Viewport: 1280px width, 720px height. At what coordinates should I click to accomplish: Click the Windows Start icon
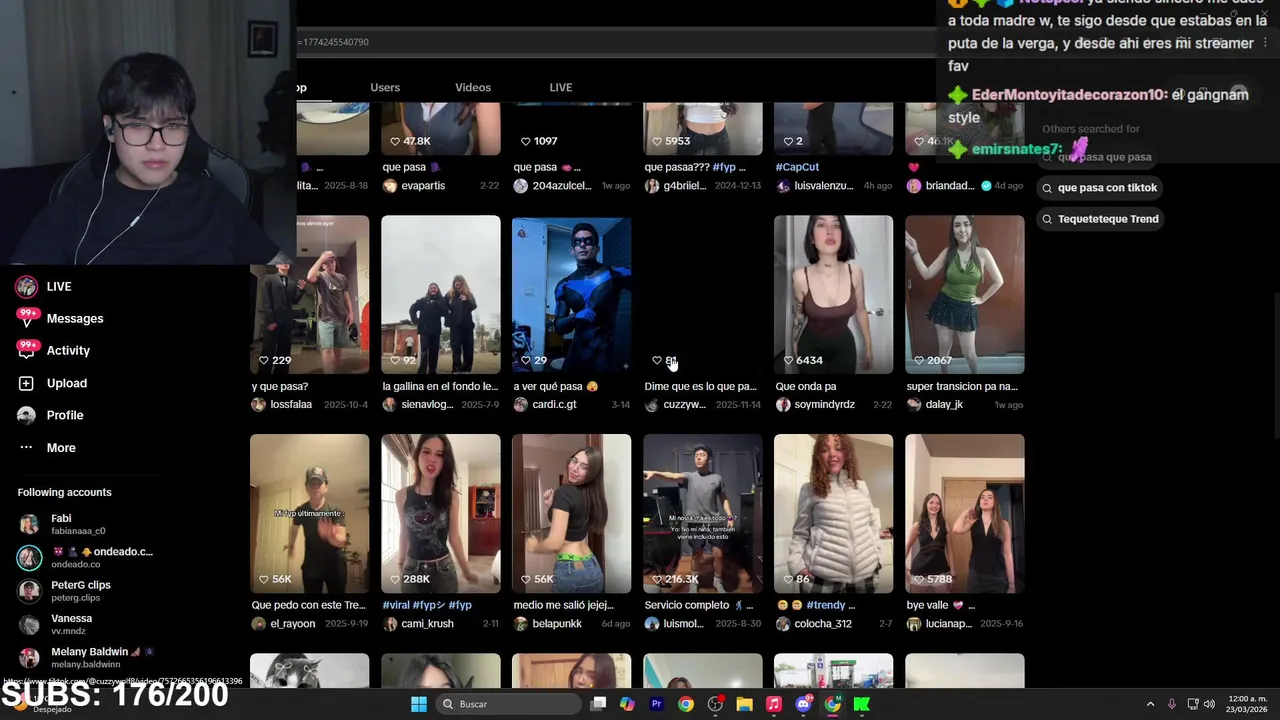click(x=419, y=704)
